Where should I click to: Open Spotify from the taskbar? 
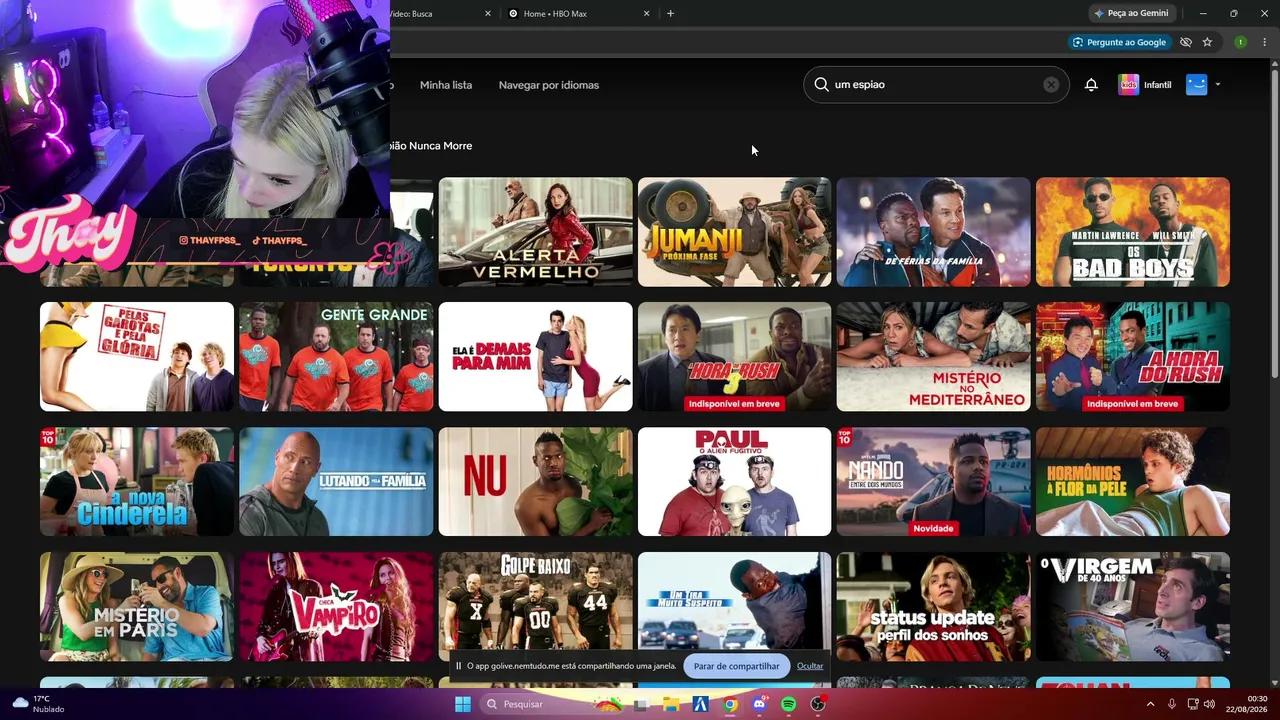tap(788, 704)
